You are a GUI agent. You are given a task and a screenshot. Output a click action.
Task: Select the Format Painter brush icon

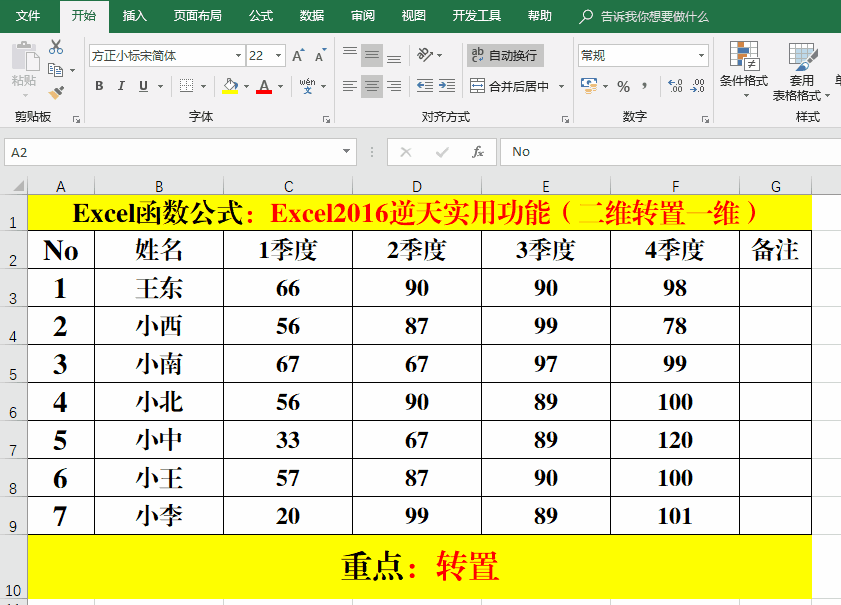click(x=56, y=92)
